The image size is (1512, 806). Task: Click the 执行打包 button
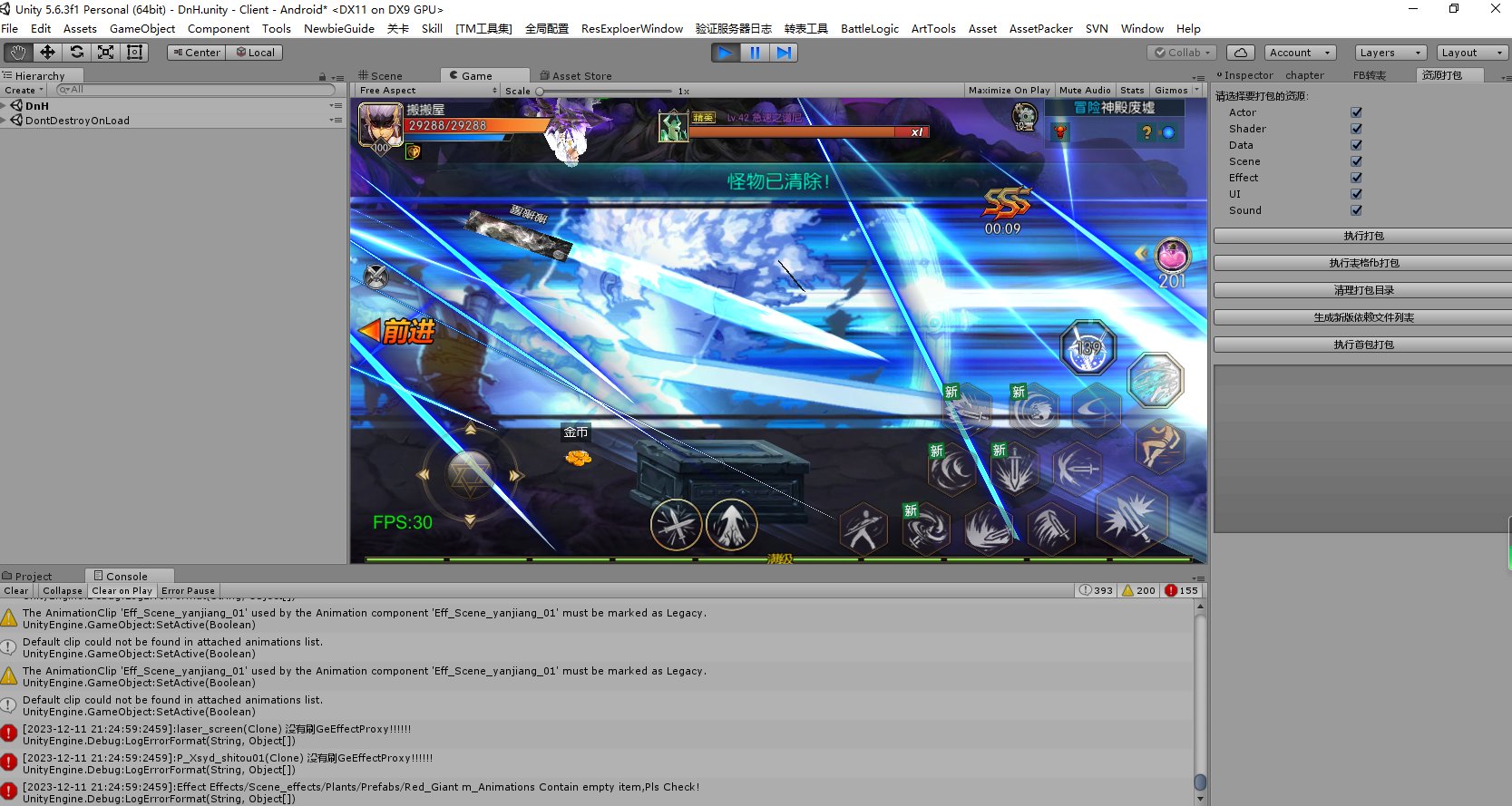click(x=1362, y=236)
